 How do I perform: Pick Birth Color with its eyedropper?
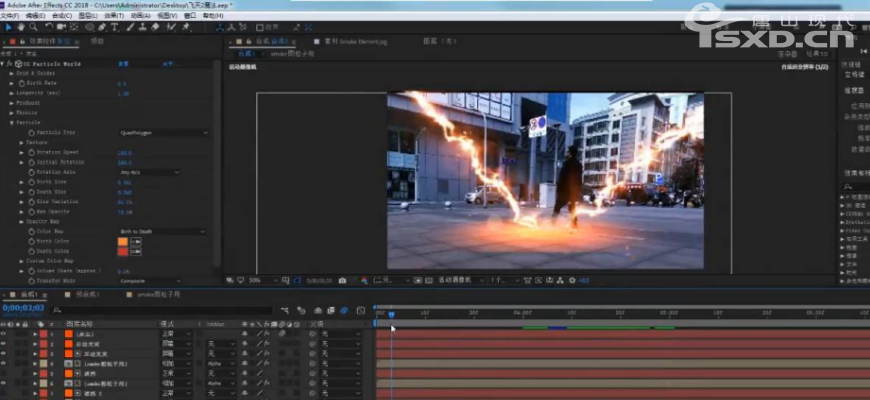coord(136,241)
